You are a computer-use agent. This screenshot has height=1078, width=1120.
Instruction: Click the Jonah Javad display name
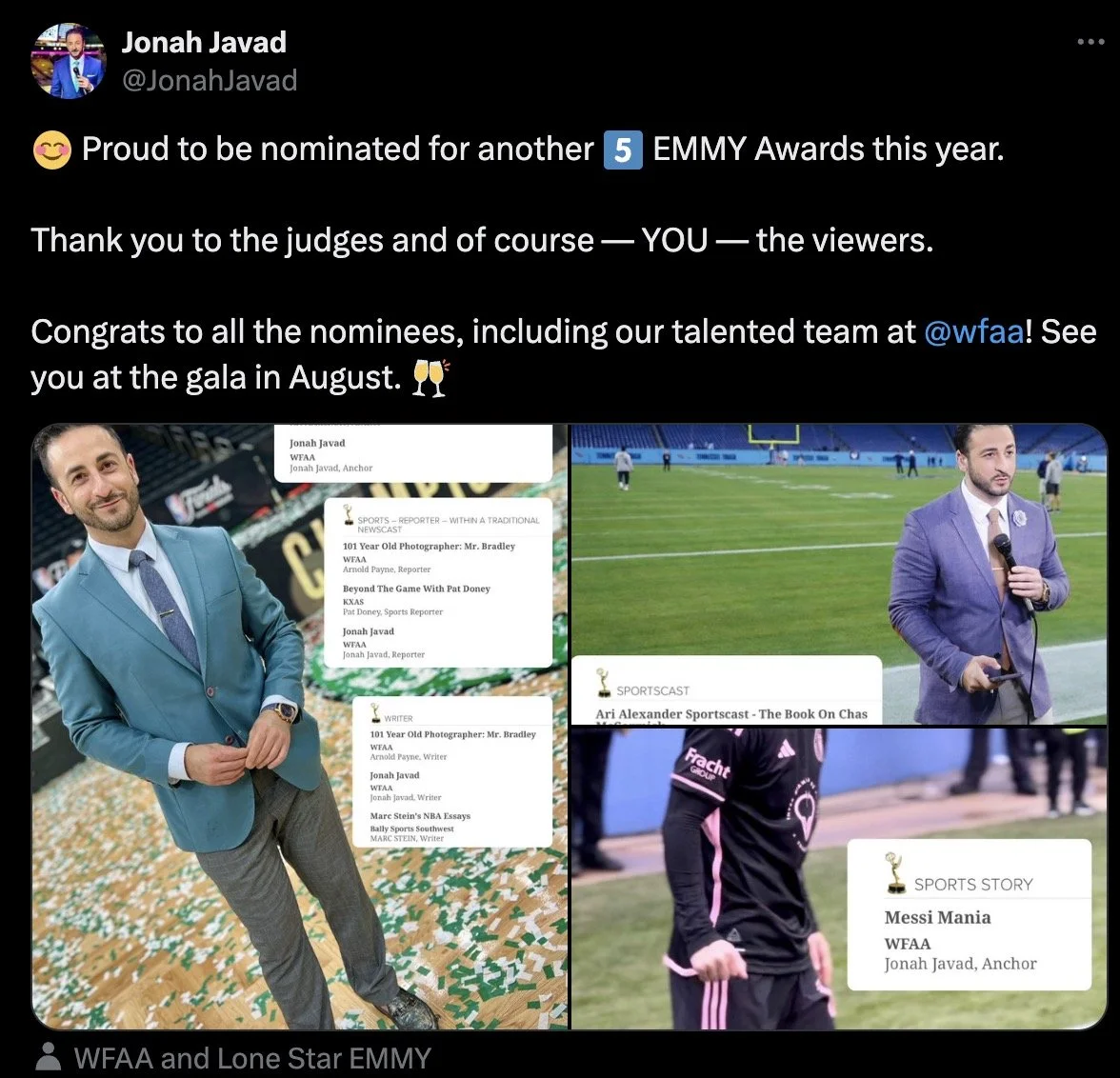coord(204,42)
